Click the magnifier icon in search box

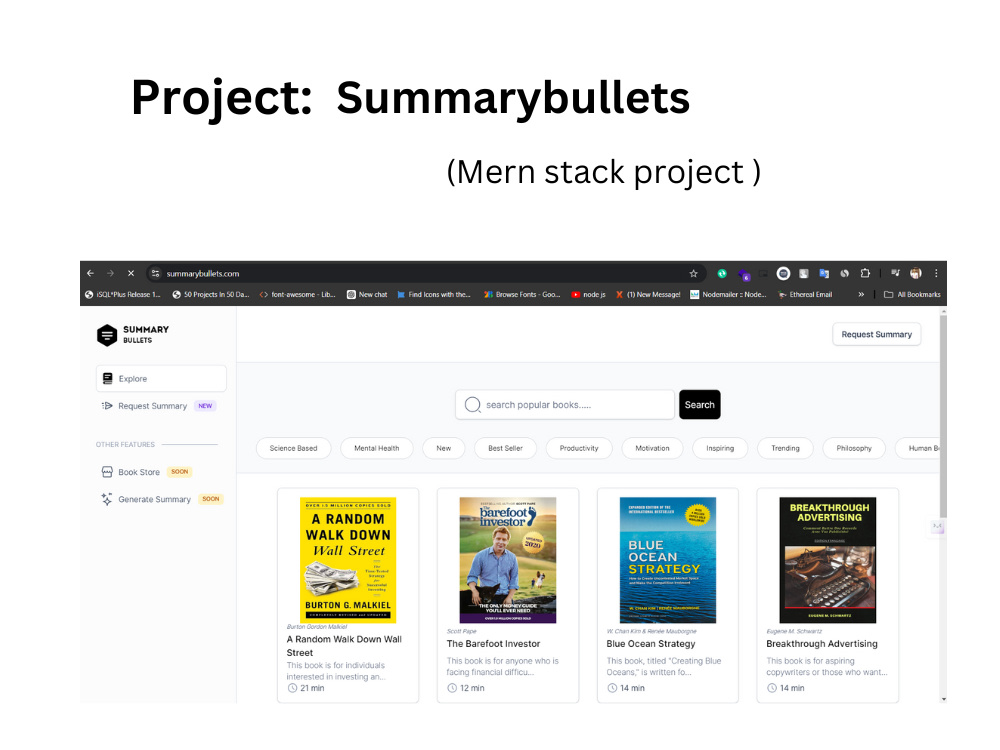[472, 404]
